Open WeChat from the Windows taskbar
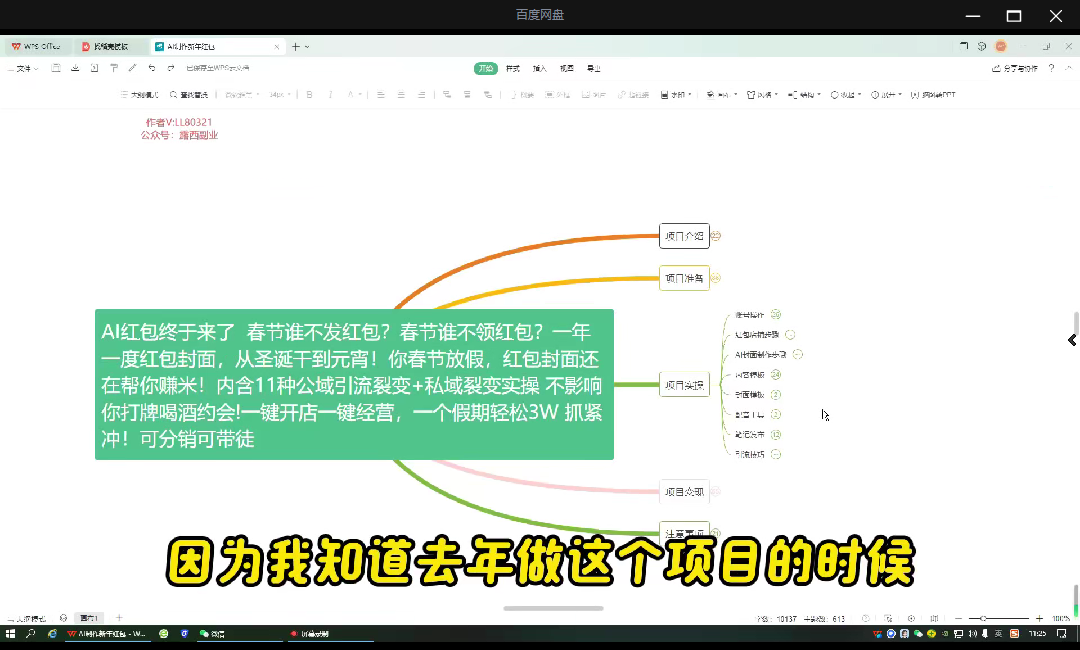The image size is (1080, 650). click(x=211, y=634)
